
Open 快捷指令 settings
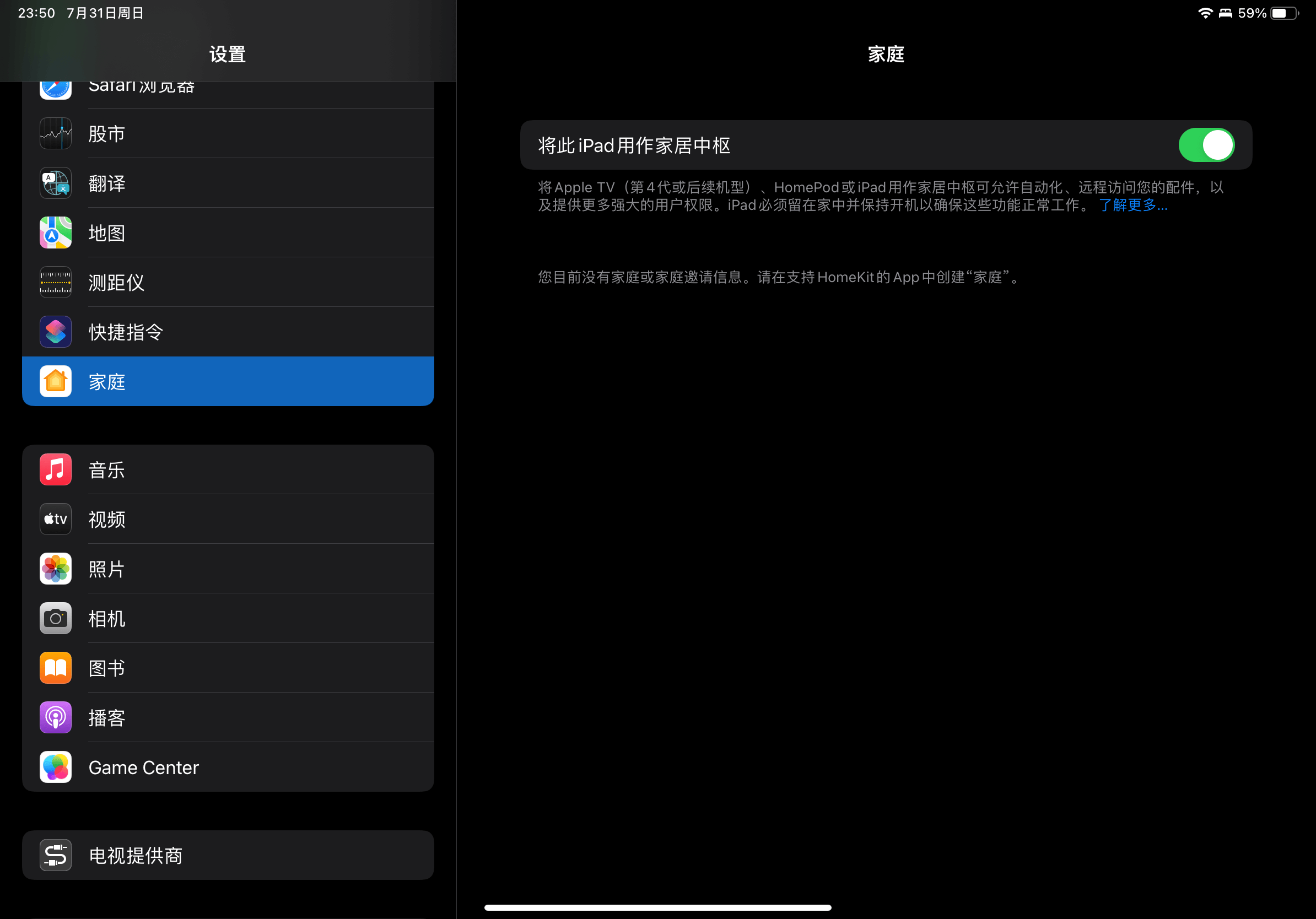pyautogui.click(x=227, y=331)
